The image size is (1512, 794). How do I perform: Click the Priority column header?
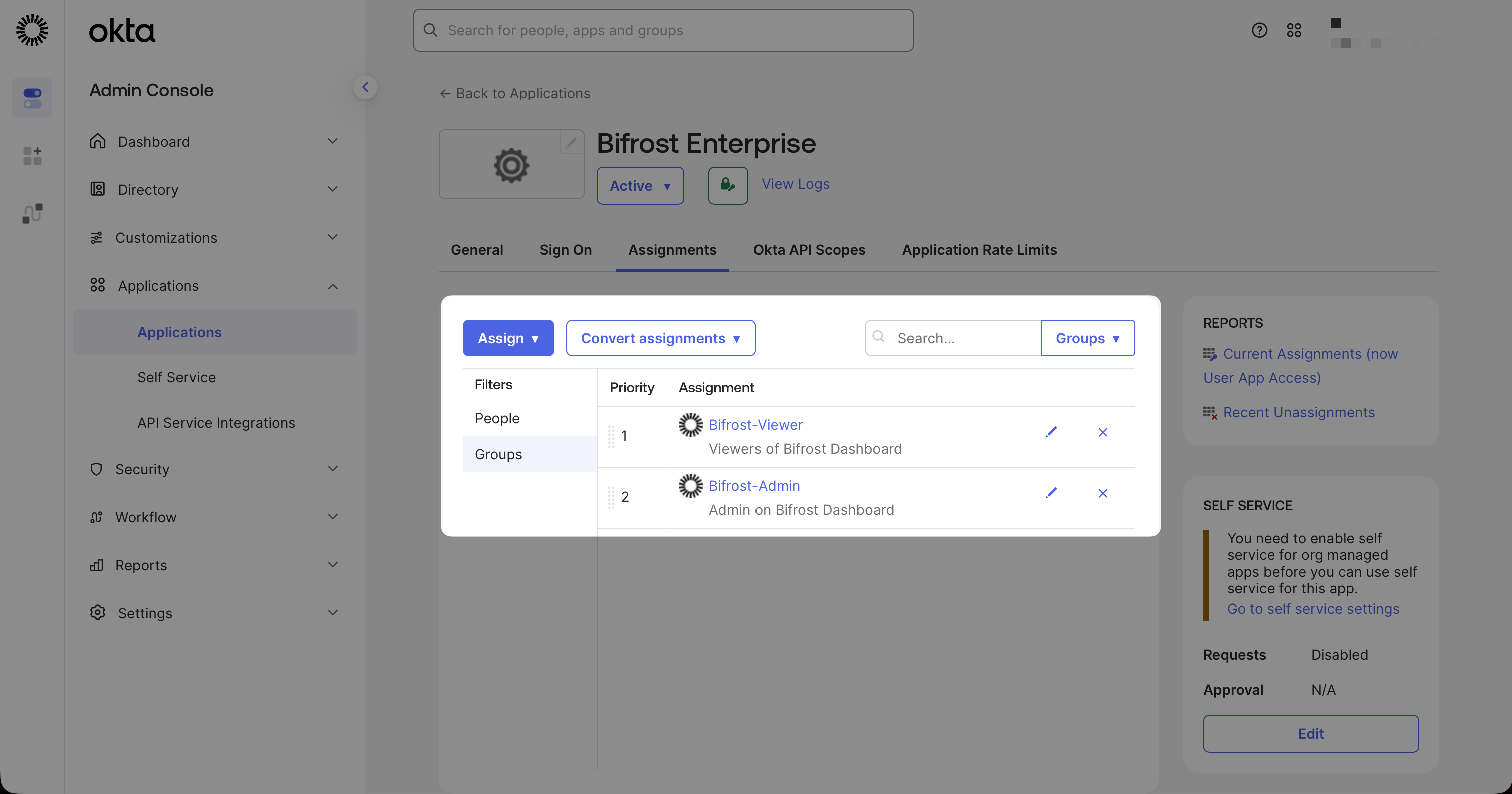tap(631, 387)
